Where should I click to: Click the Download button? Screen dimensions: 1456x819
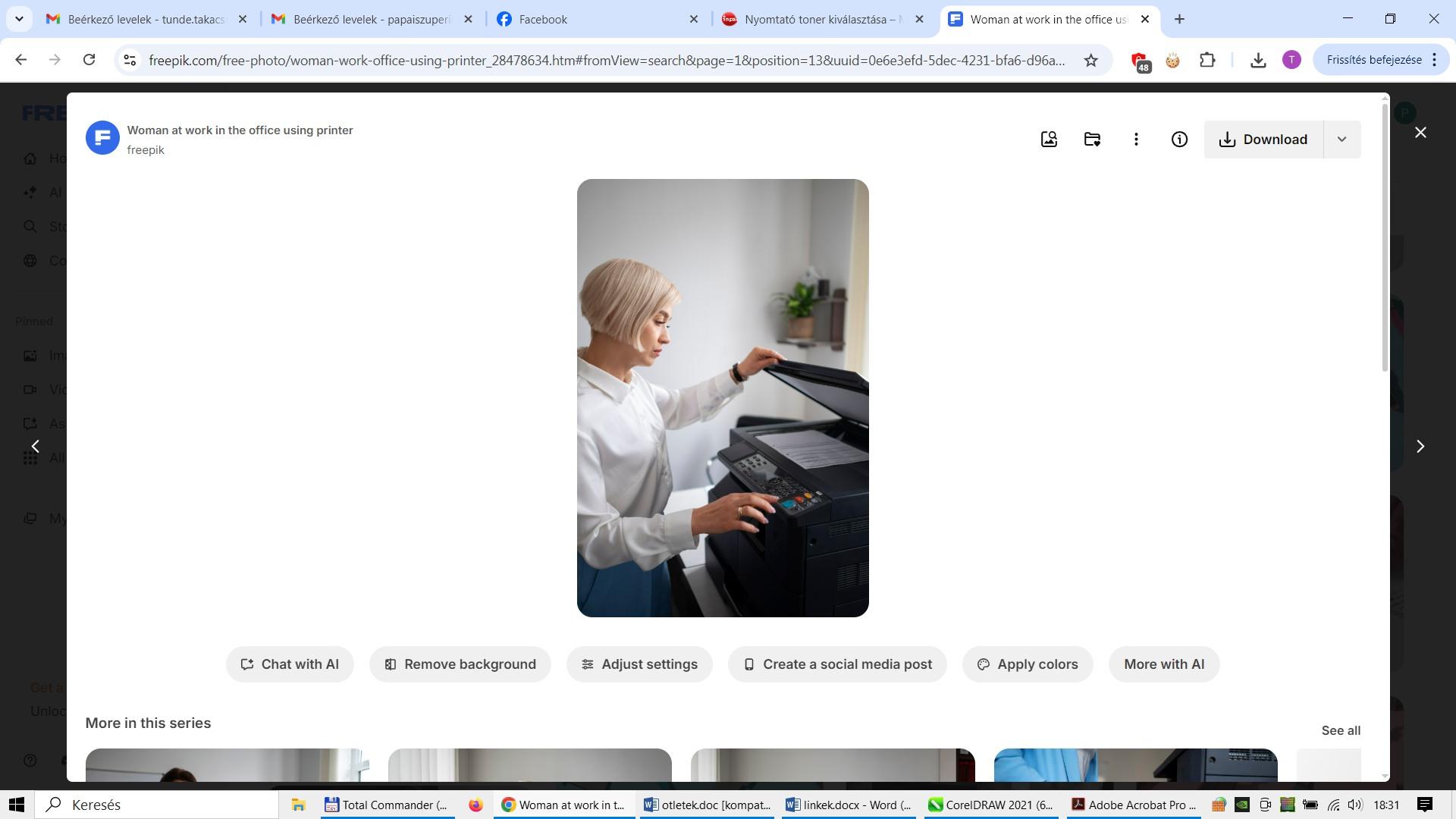pyautogui.click(x=1263, y=140)
